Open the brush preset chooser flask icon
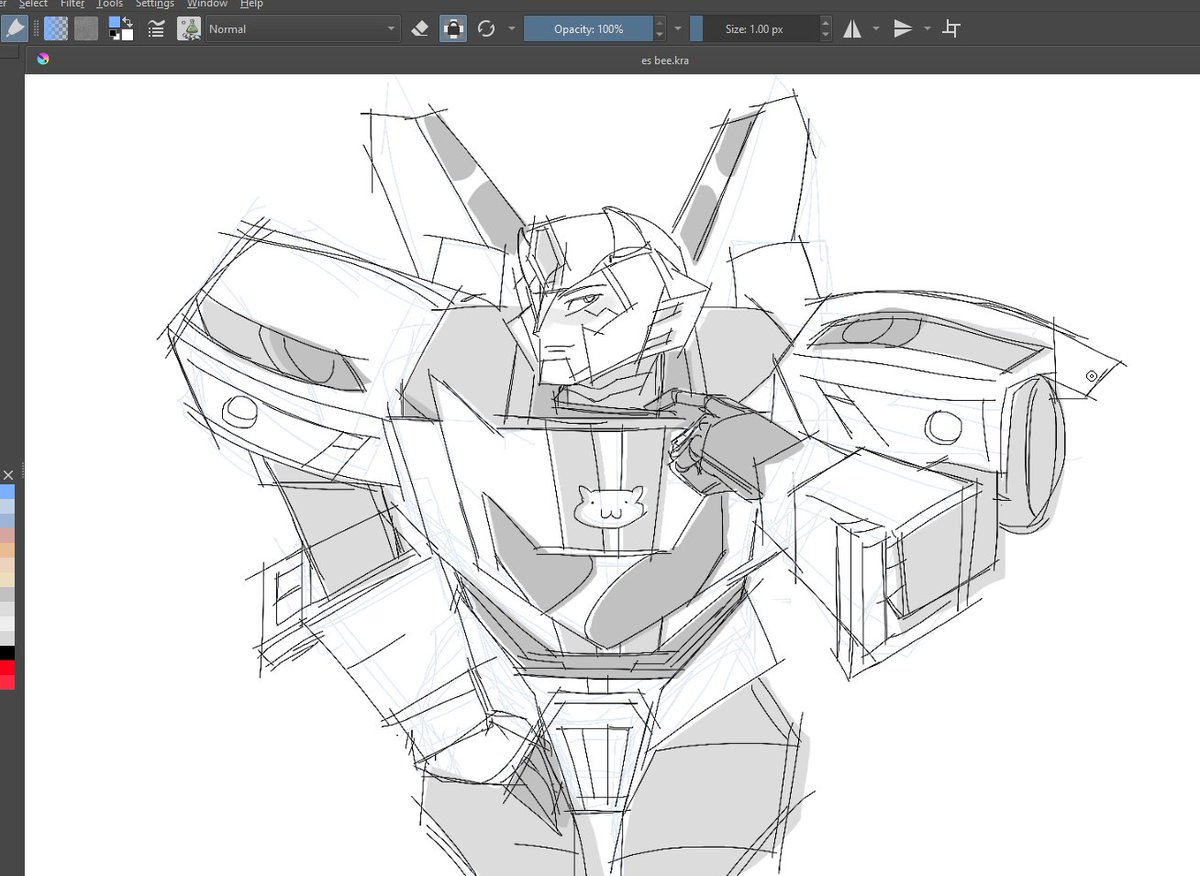Screen dimensions: 1200x876 click(189, 29)
